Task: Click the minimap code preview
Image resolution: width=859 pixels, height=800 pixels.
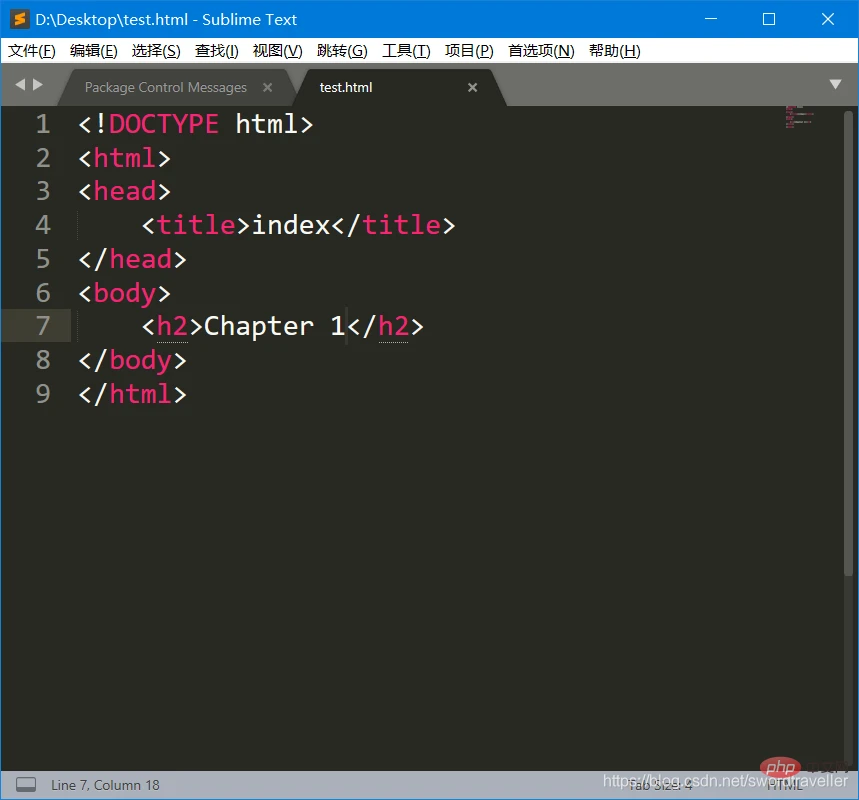Action: (x=799, y=117)
